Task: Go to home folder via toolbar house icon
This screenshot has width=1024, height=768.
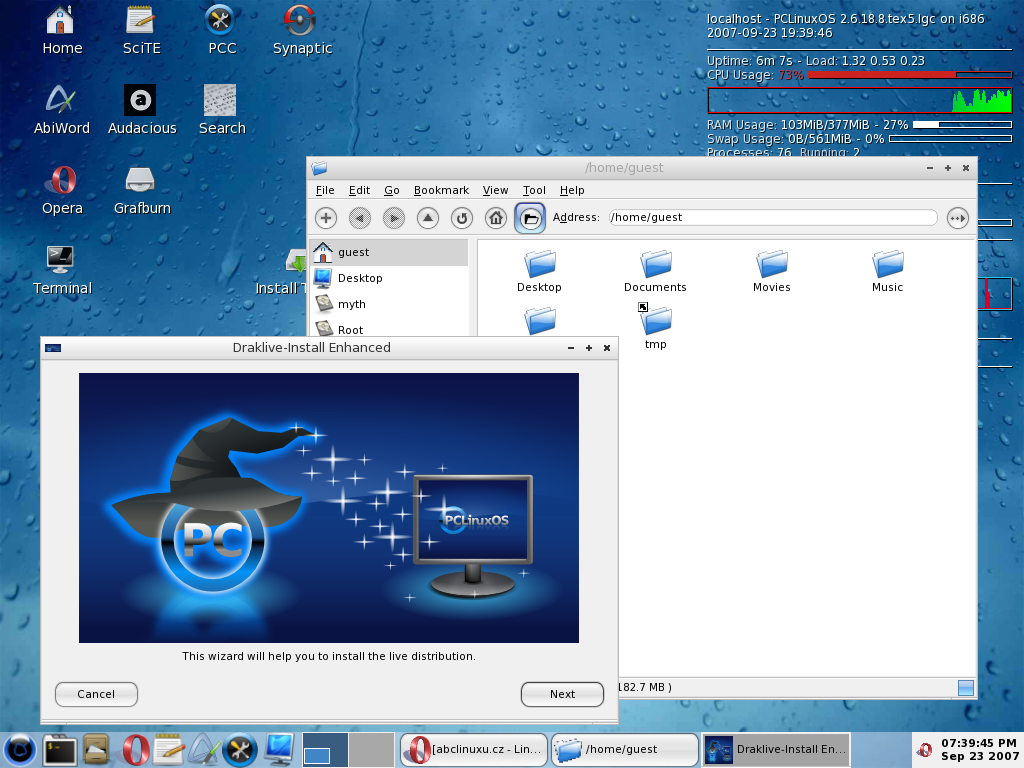Action: click(496, 217)
